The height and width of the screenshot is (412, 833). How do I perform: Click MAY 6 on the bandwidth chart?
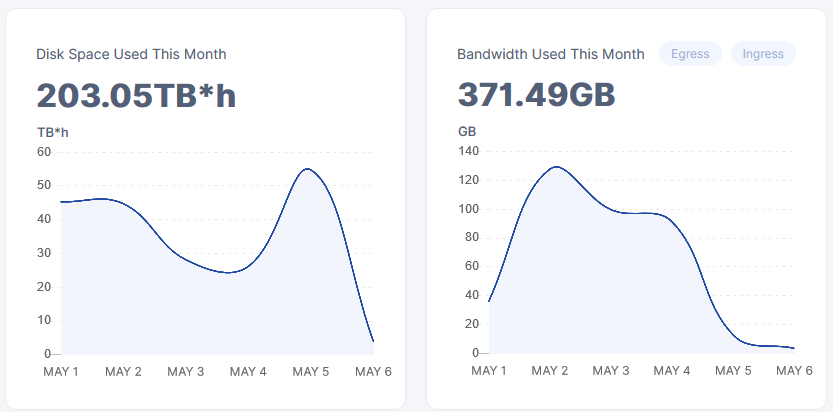pyautogui.click(x=794, y=371)
